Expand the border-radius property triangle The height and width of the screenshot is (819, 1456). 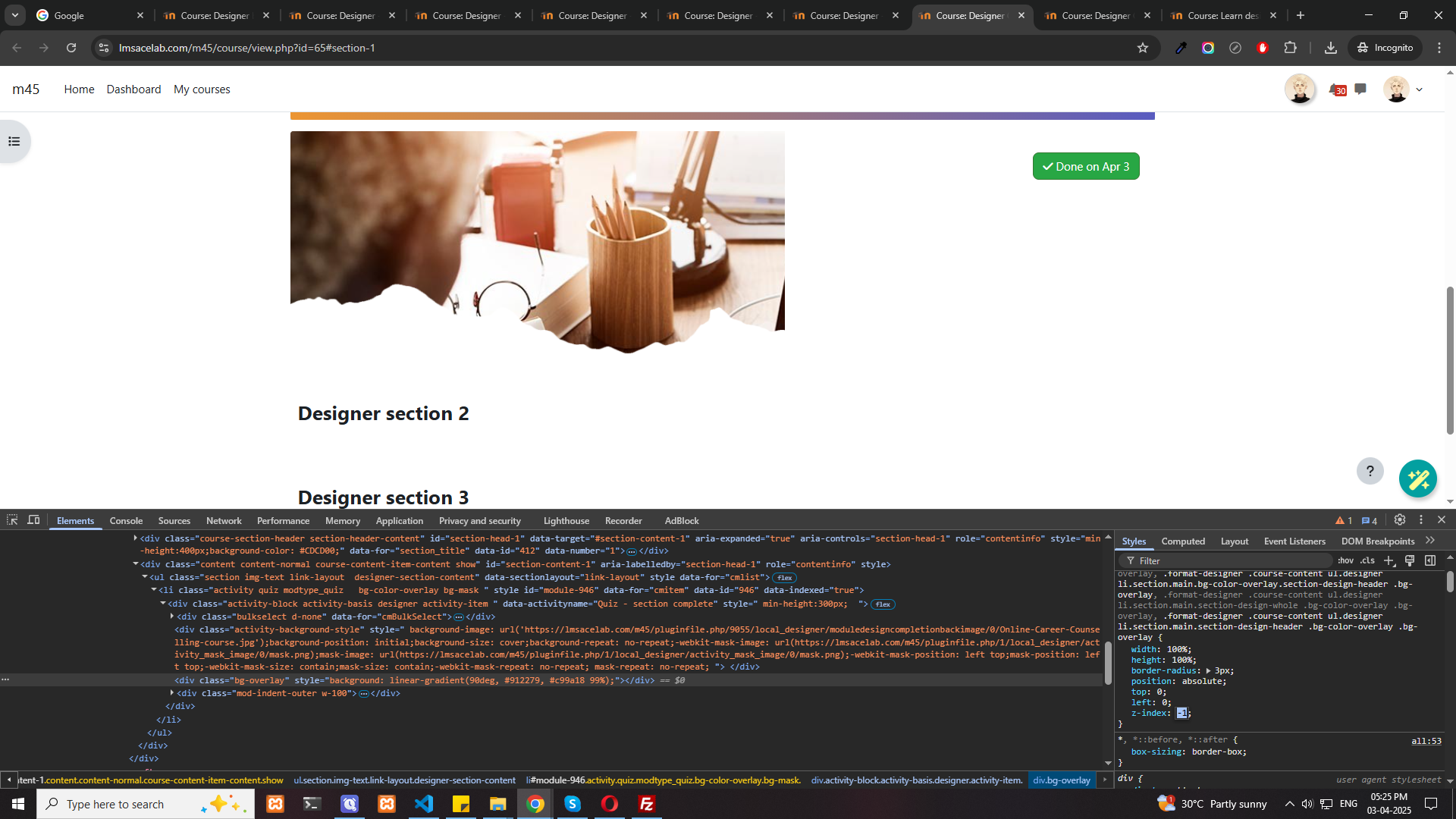(x=1208, y=671)
